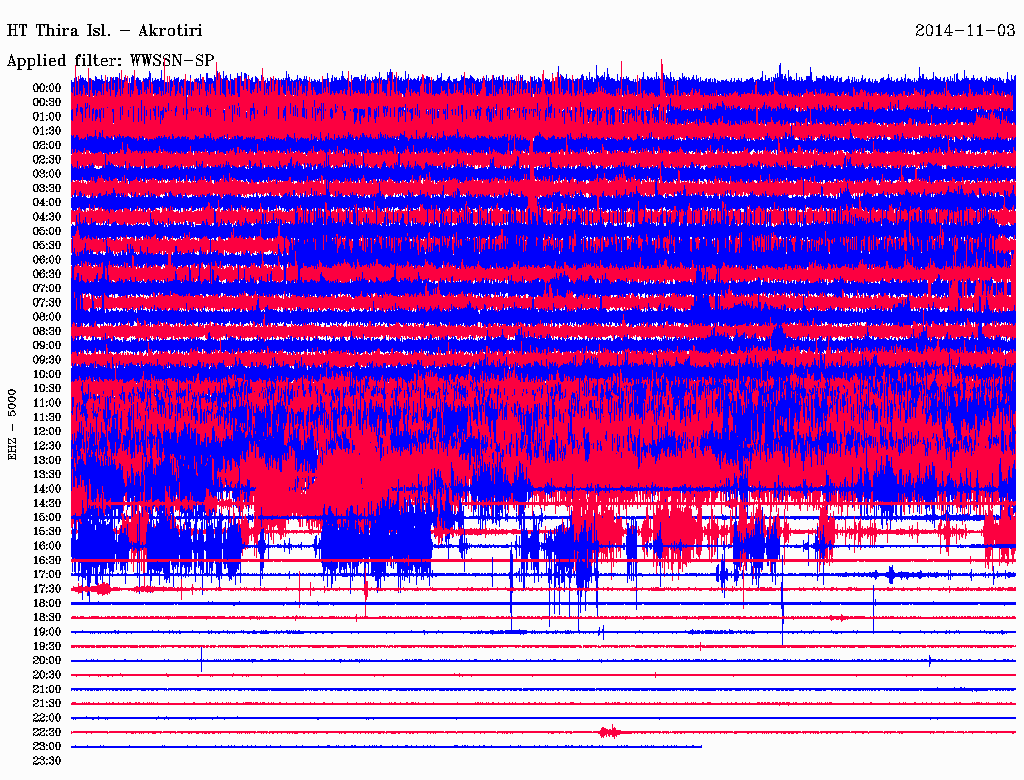Image resolution: width=1024 pixels, height=780 pixels.
Task: Click the 06:00 time label
Action: pos(47,260)
